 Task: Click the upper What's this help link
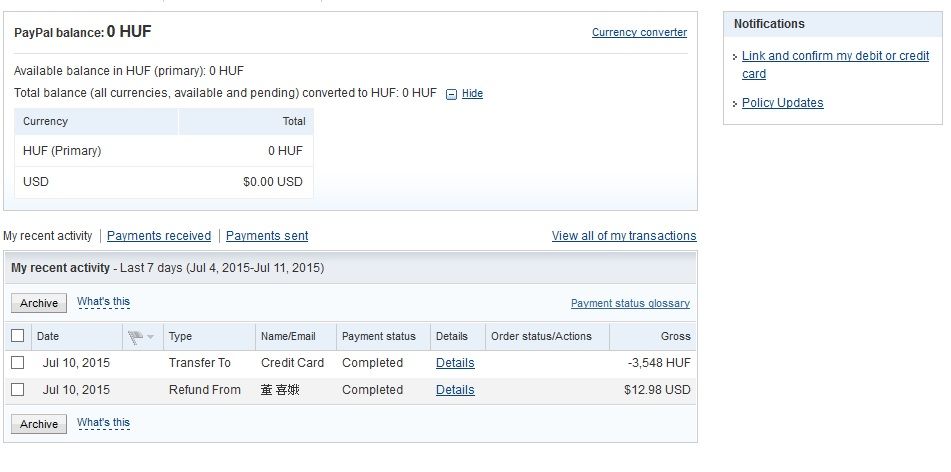103,302
